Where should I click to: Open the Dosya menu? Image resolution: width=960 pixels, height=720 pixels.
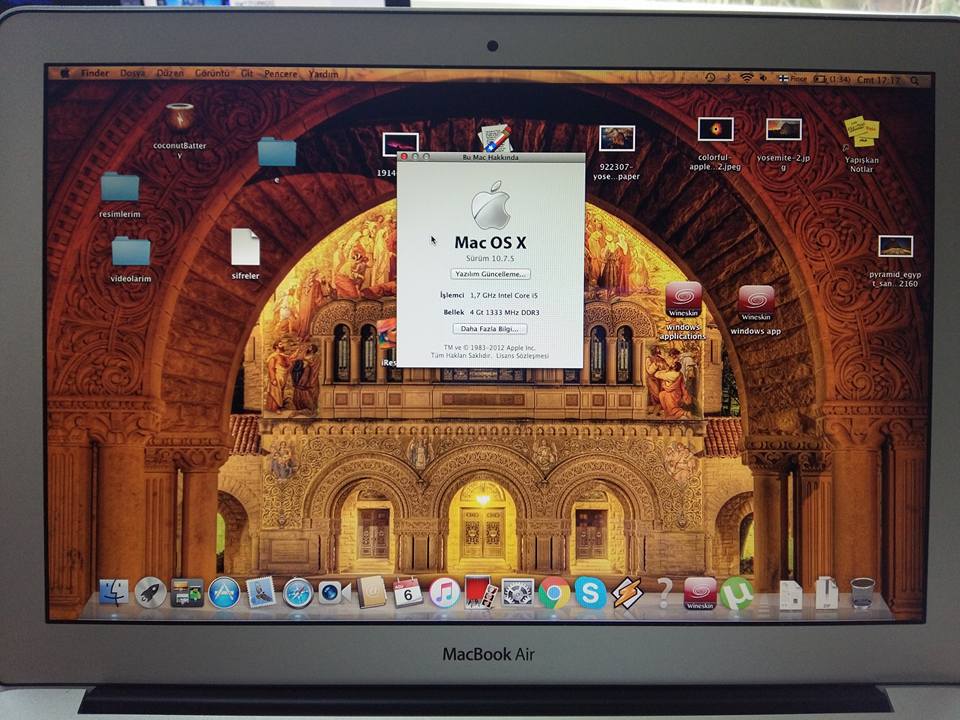click(133, 73)
